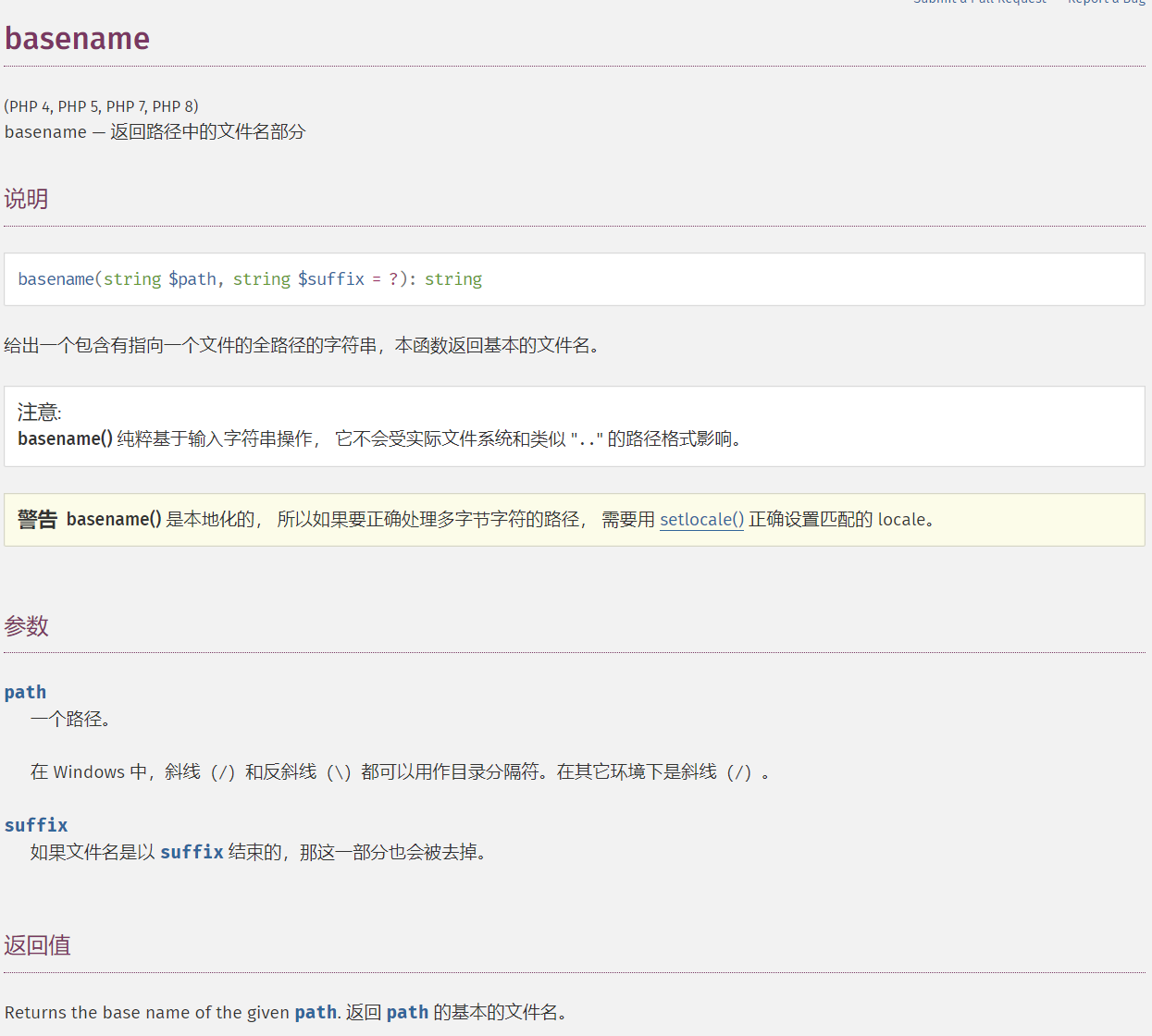The image size is (1152, 1036).
Task: Click the path parameter name term
Action: 25,692
